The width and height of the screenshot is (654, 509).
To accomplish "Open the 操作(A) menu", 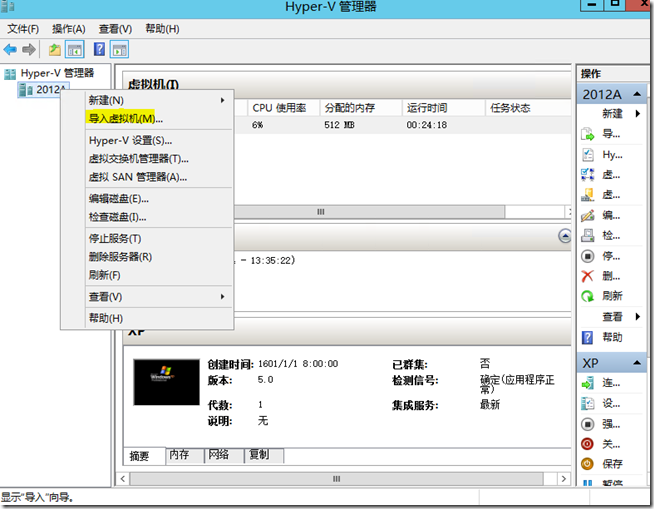I will click(68, 29).
